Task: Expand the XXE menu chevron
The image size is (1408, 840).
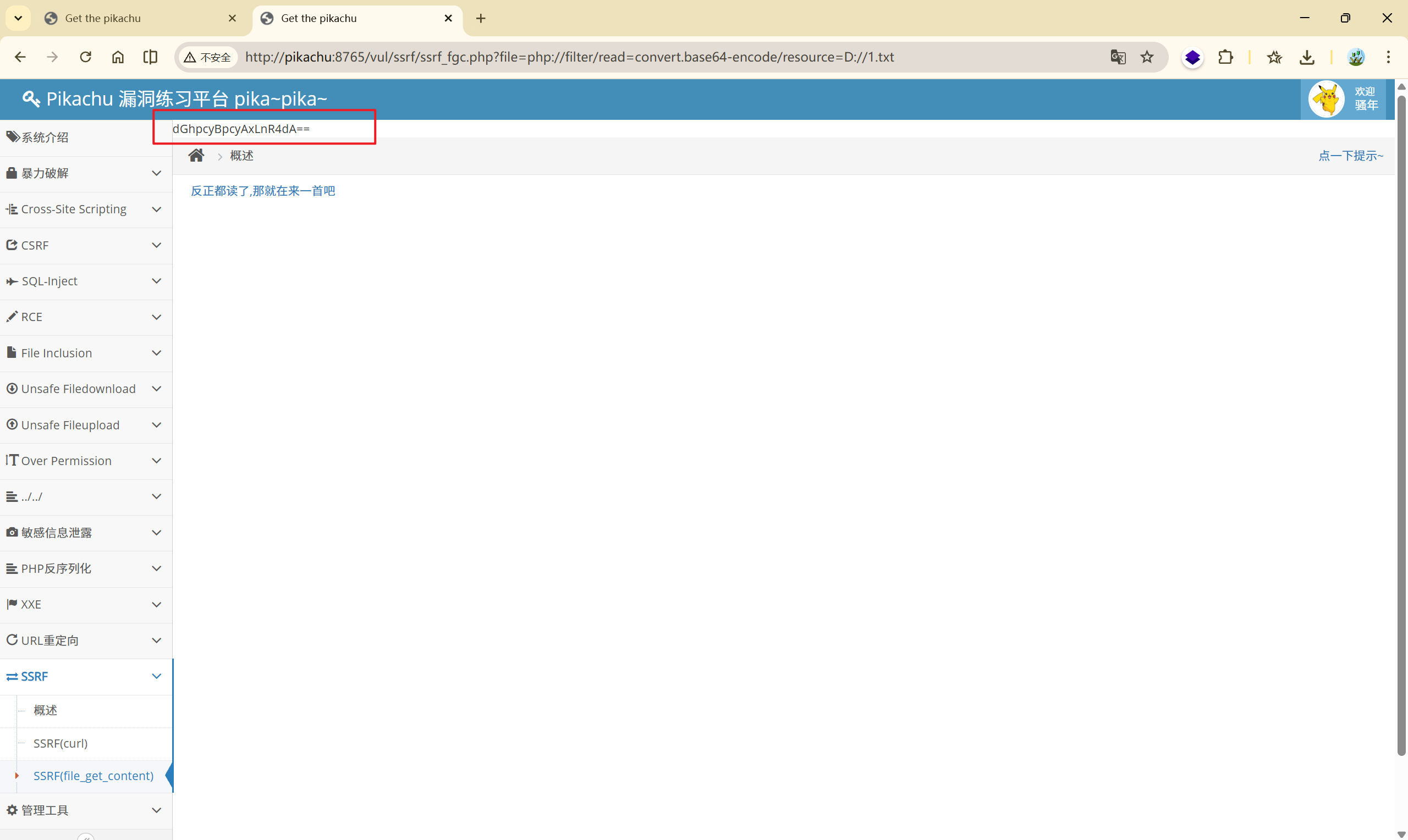Action: [156, 605]
